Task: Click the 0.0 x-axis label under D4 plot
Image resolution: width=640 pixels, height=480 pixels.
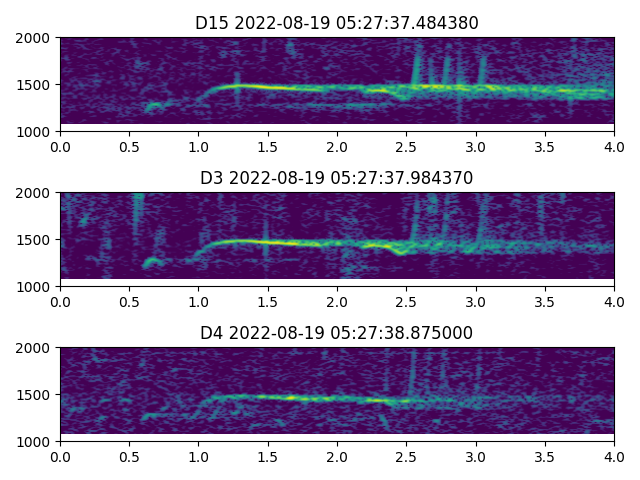Action: [60, 456]
